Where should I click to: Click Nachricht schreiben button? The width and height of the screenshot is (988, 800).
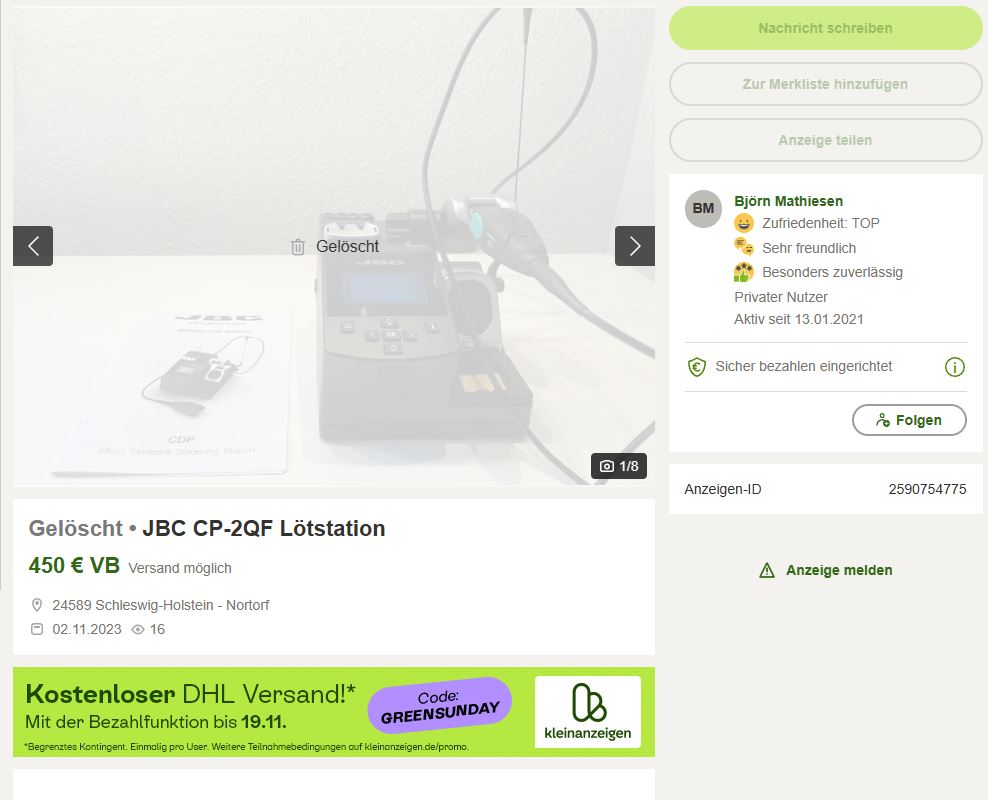pyautogui.click(x=825, y=28)
